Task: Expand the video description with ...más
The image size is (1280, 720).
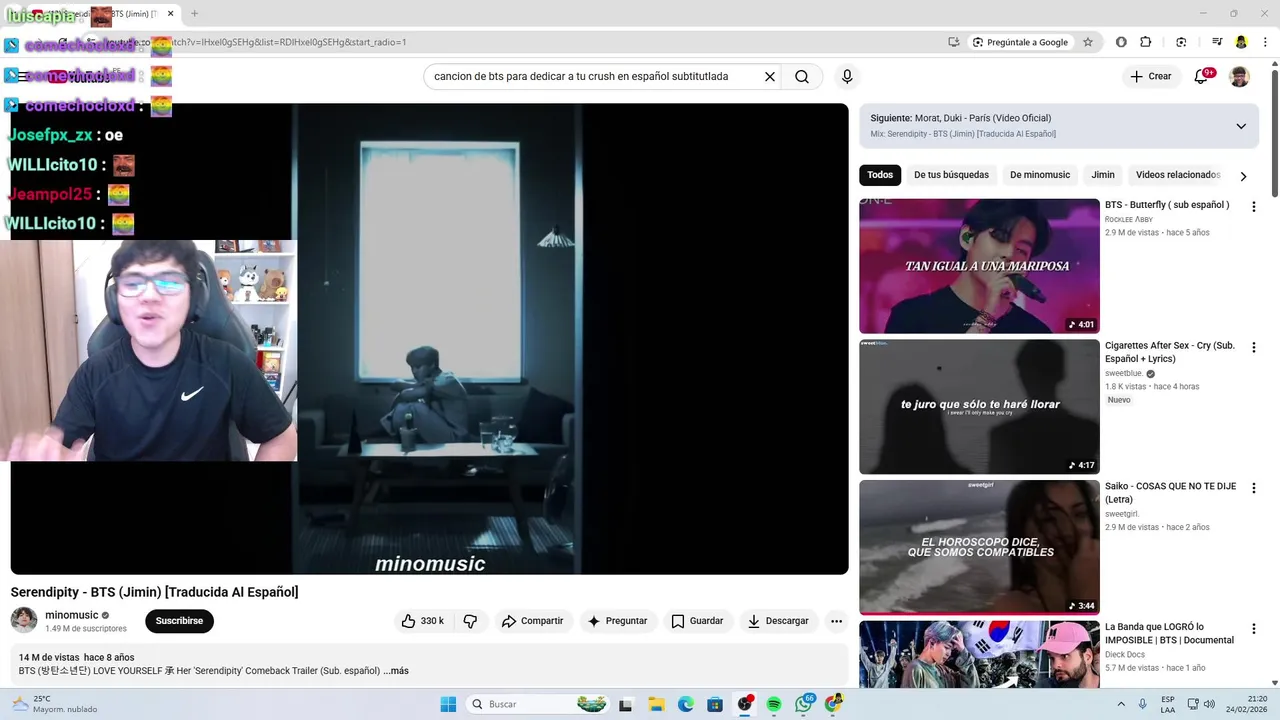Action: pyautogui.click(x=396, y=671)
